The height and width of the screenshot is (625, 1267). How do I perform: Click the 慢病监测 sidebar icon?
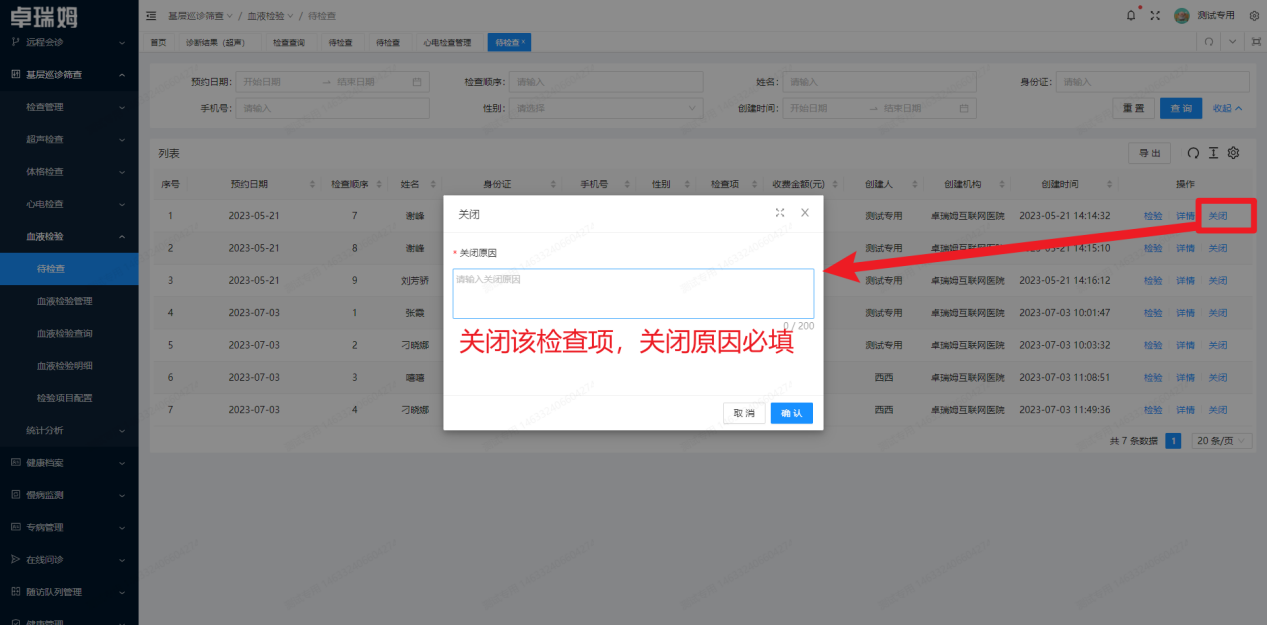(15, 495)
